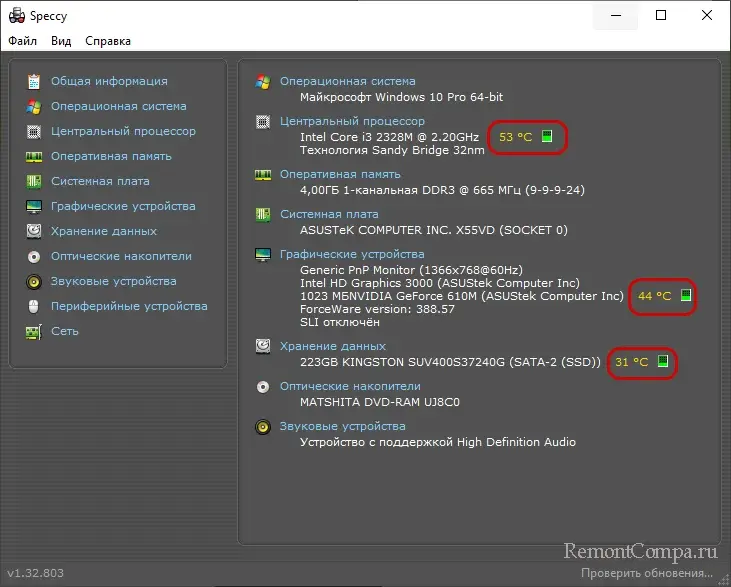731x587 pixels.
Task: Click the network icon beside Сеть
Action: pos(34,331)
